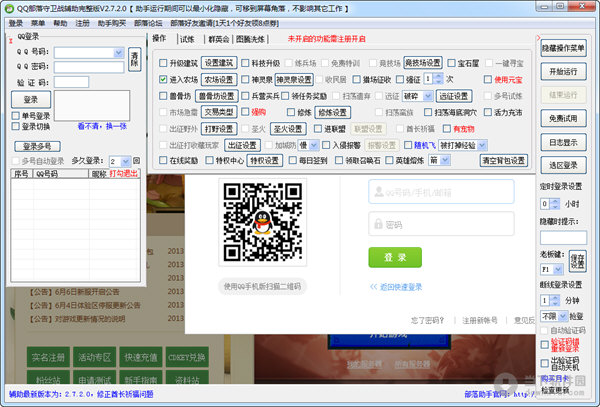600x407 pixels.
Task: Click the green 登录 button on web page
Action: (395, 257)
